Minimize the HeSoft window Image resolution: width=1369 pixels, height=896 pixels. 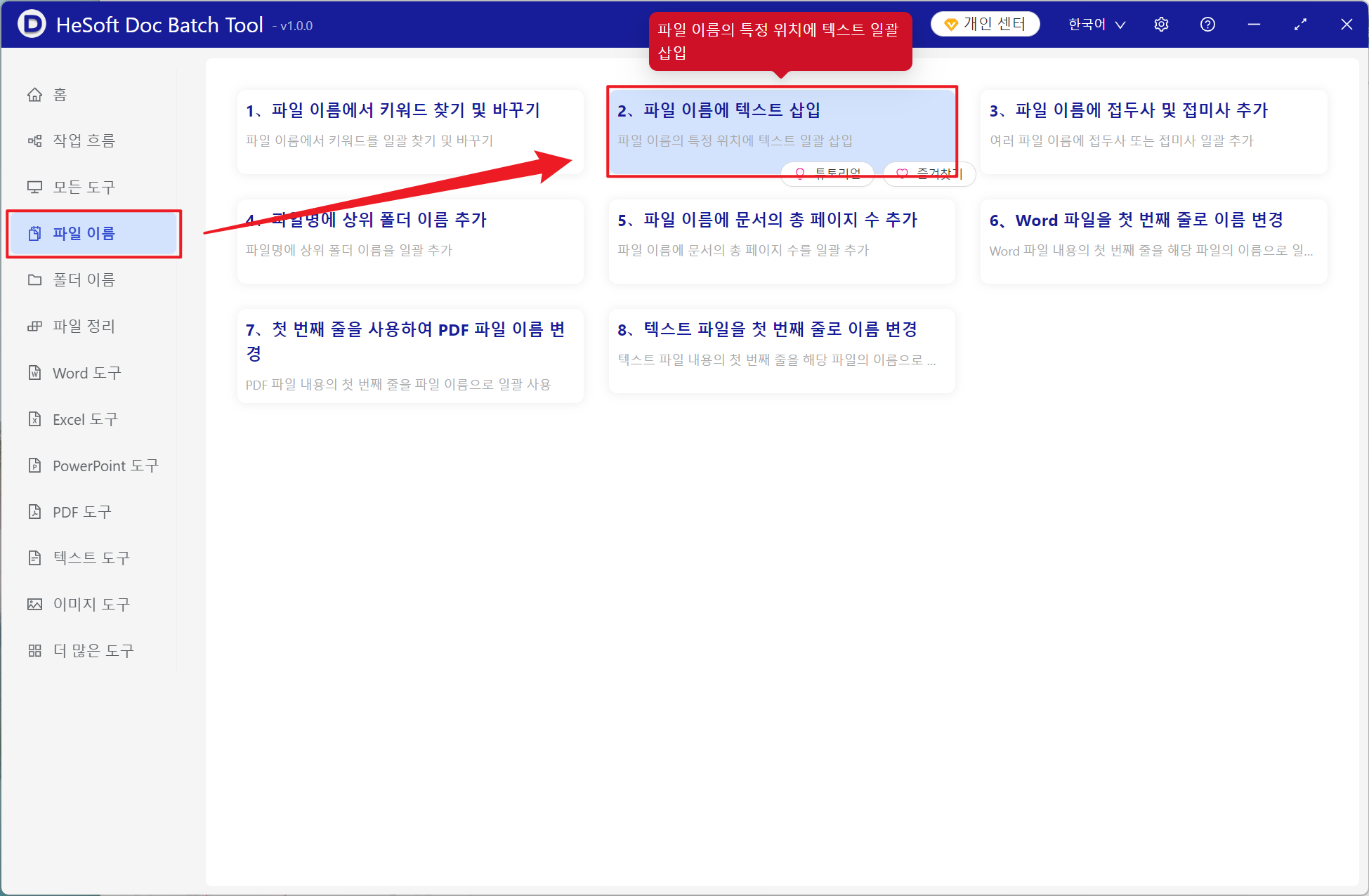coord(1254,25)
